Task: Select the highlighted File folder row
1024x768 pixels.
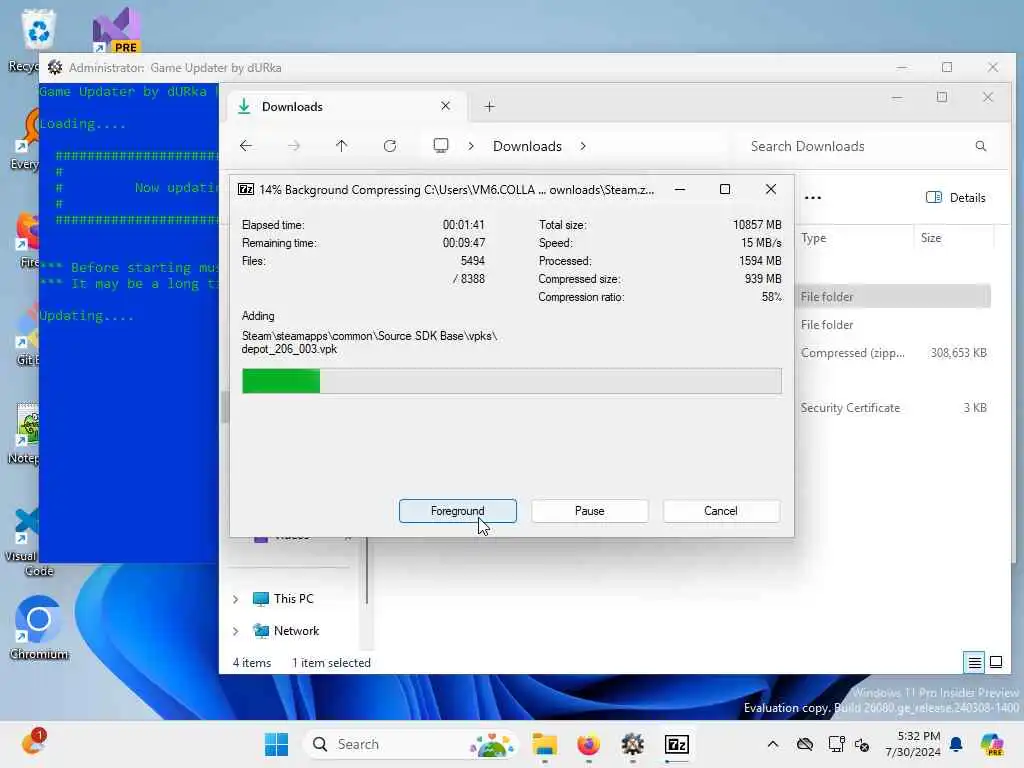Action: click(x=893, y=296)
